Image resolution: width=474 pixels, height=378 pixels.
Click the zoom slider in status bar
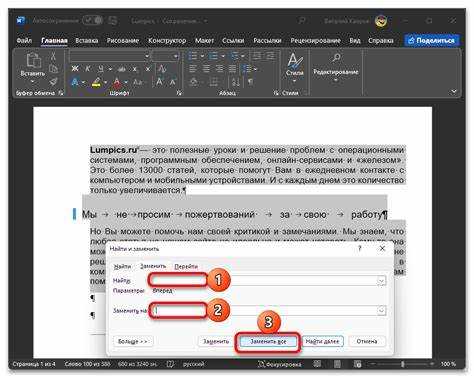403,364
